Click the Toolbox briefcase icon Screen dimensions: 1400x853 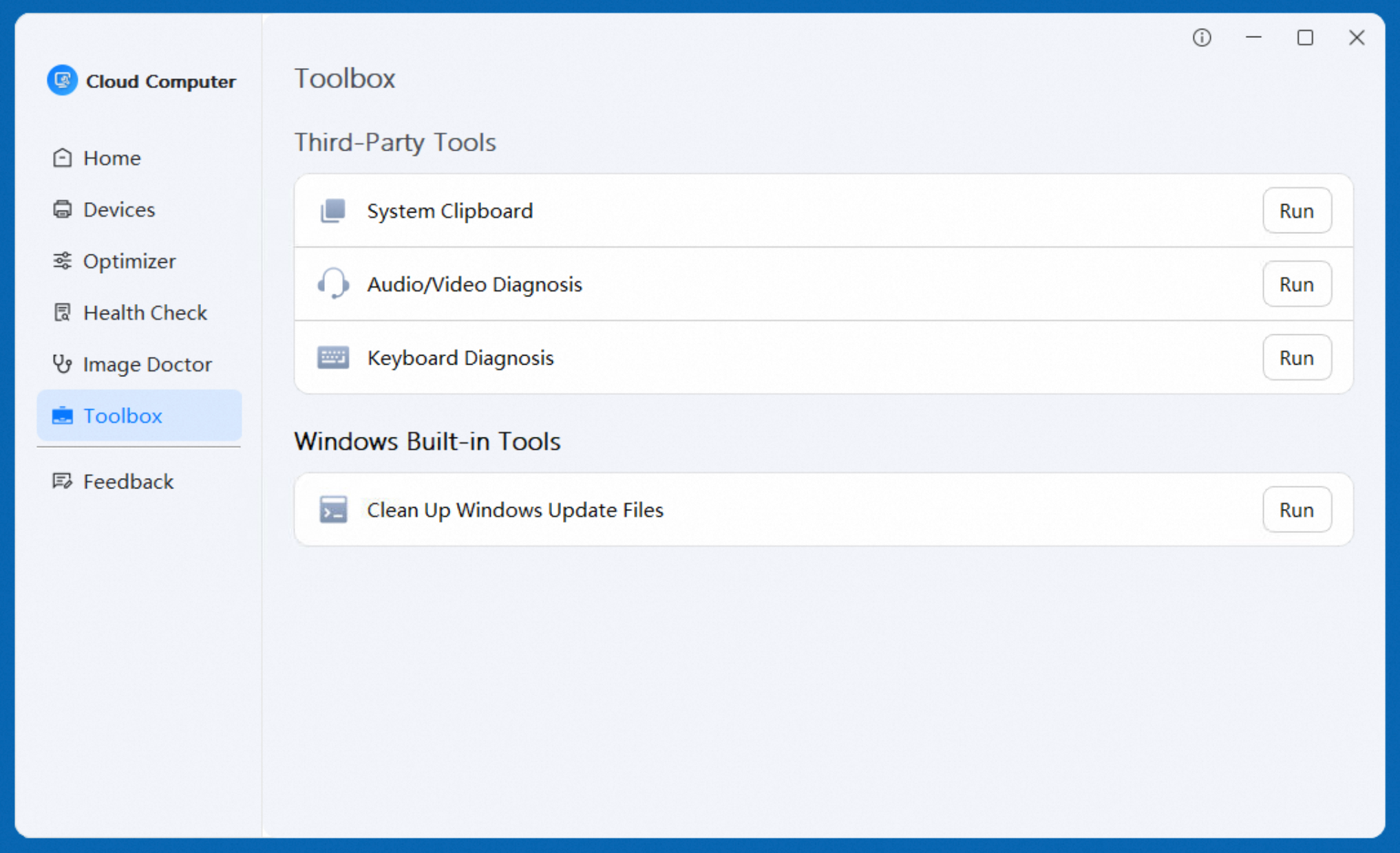pyautogui.click(x=63, y=415)
